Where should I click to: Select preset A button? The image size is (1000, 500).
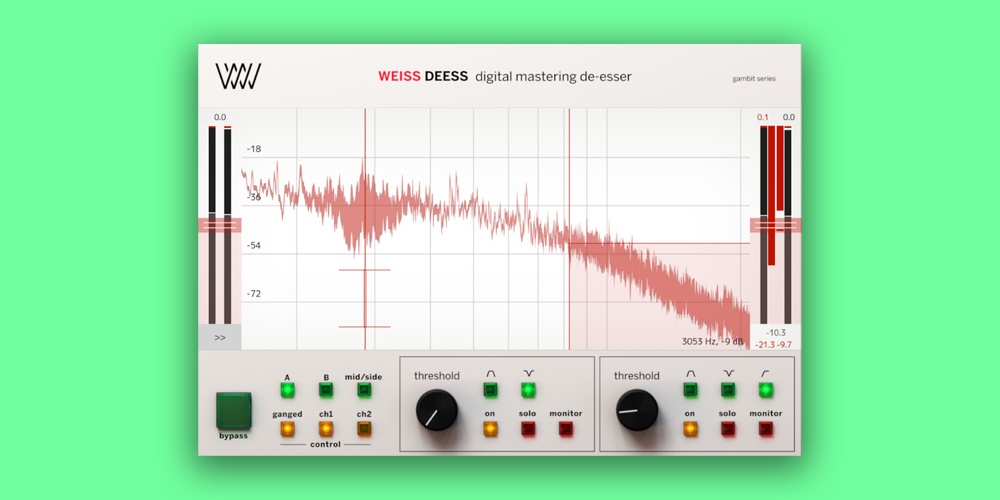pyautogui.click(x=288, y=390)
